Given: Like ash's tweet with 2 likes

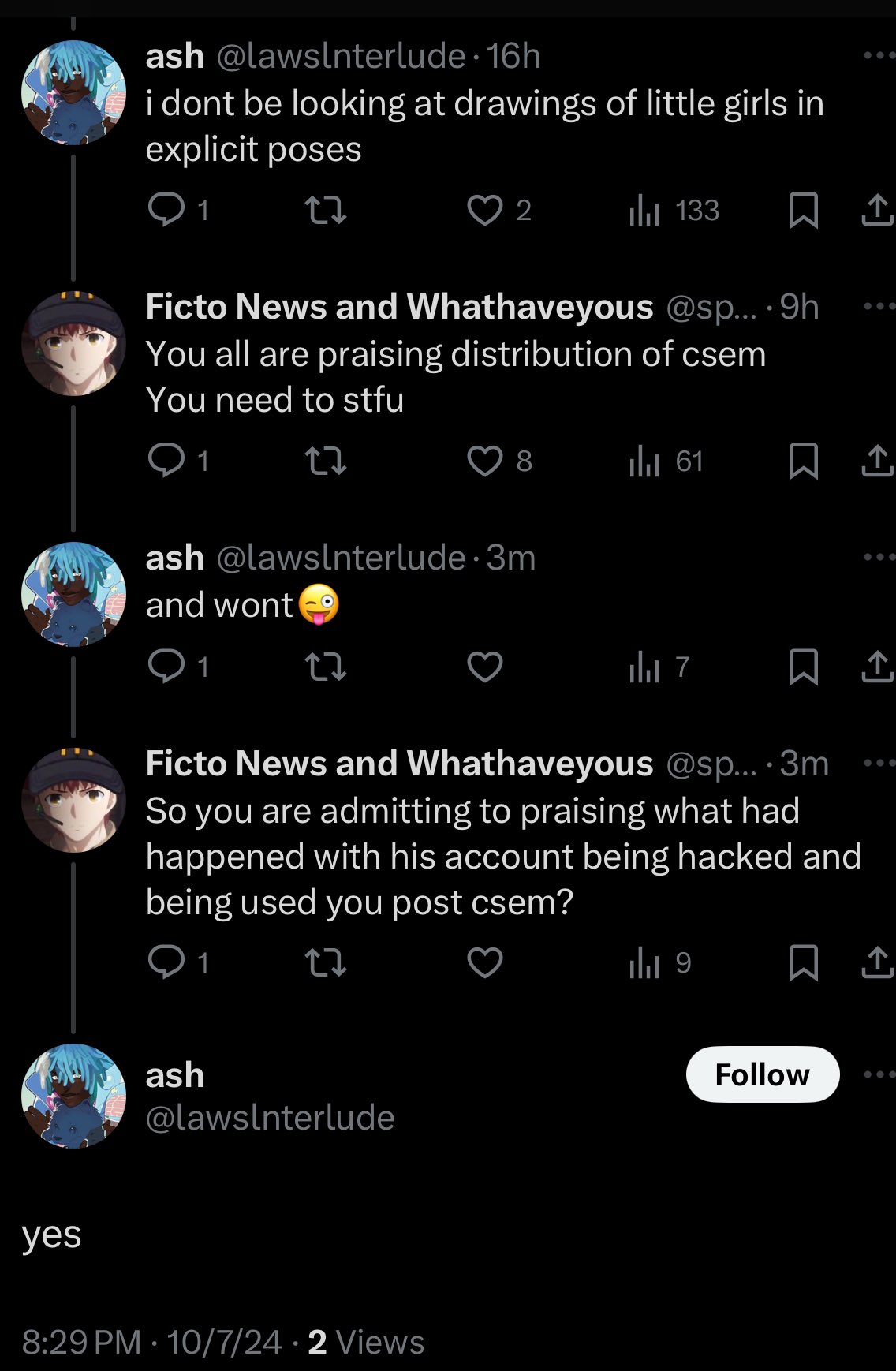Looking at the screenshot, I should click(498, 210).
